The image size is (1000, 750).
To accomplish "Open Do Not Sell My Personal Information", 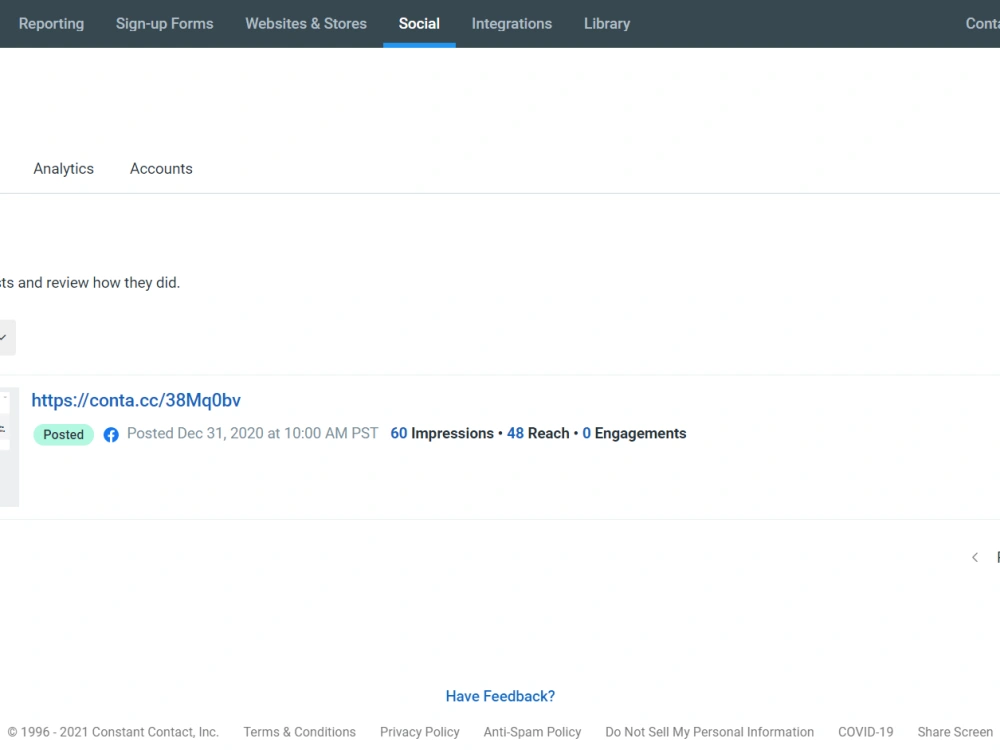I will [710, 732].
